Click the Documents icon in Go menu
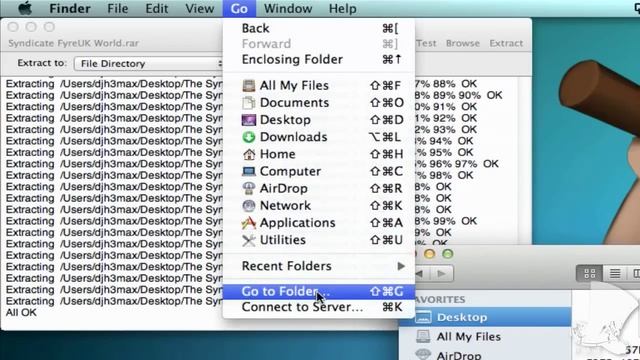The image size is (640, 360). pyautogui.click(x=249, y=102)
